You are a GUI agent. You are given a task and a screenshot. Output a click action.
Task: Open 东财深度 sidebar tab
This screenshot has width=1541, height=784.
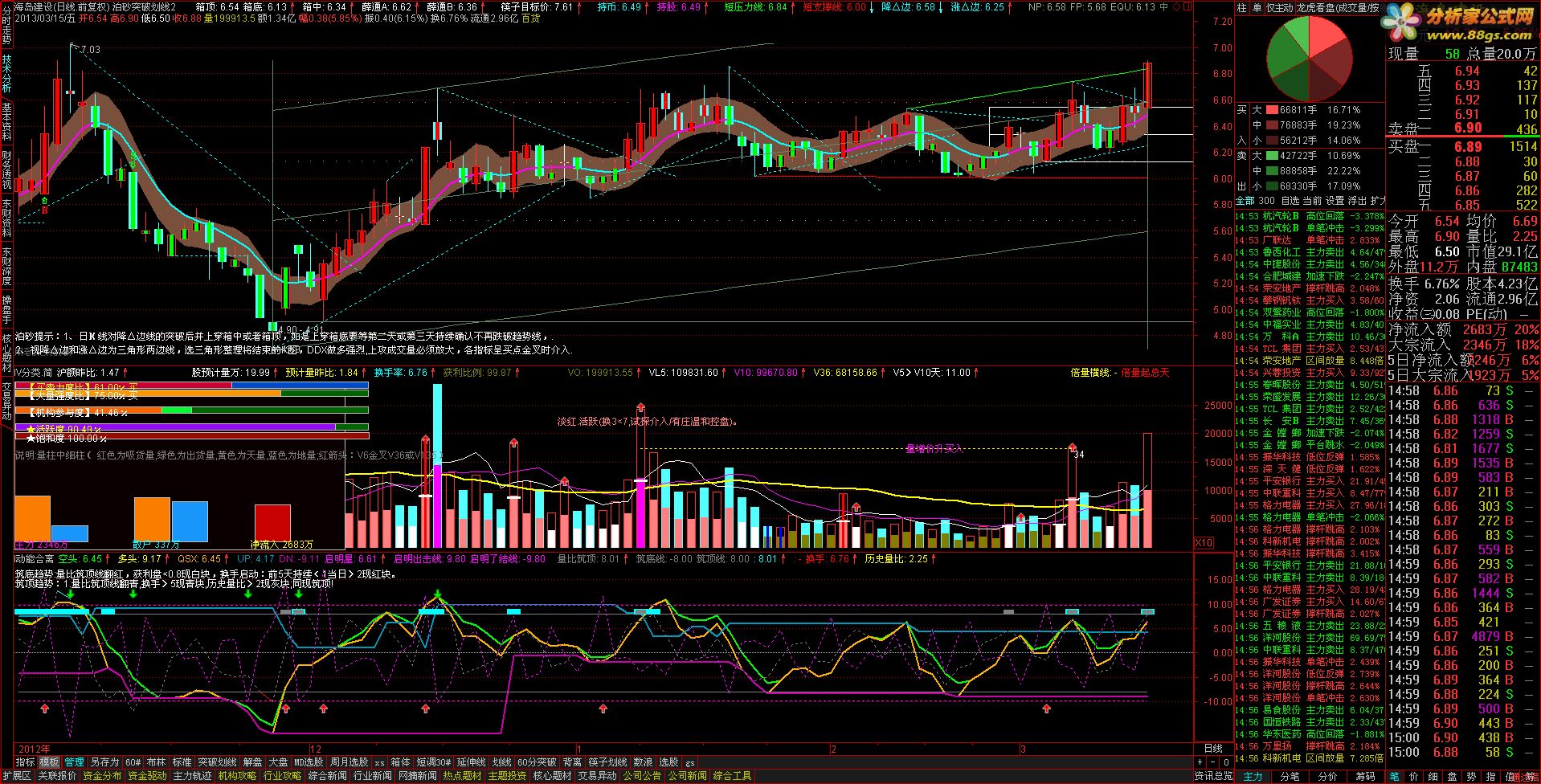point(6,266)
